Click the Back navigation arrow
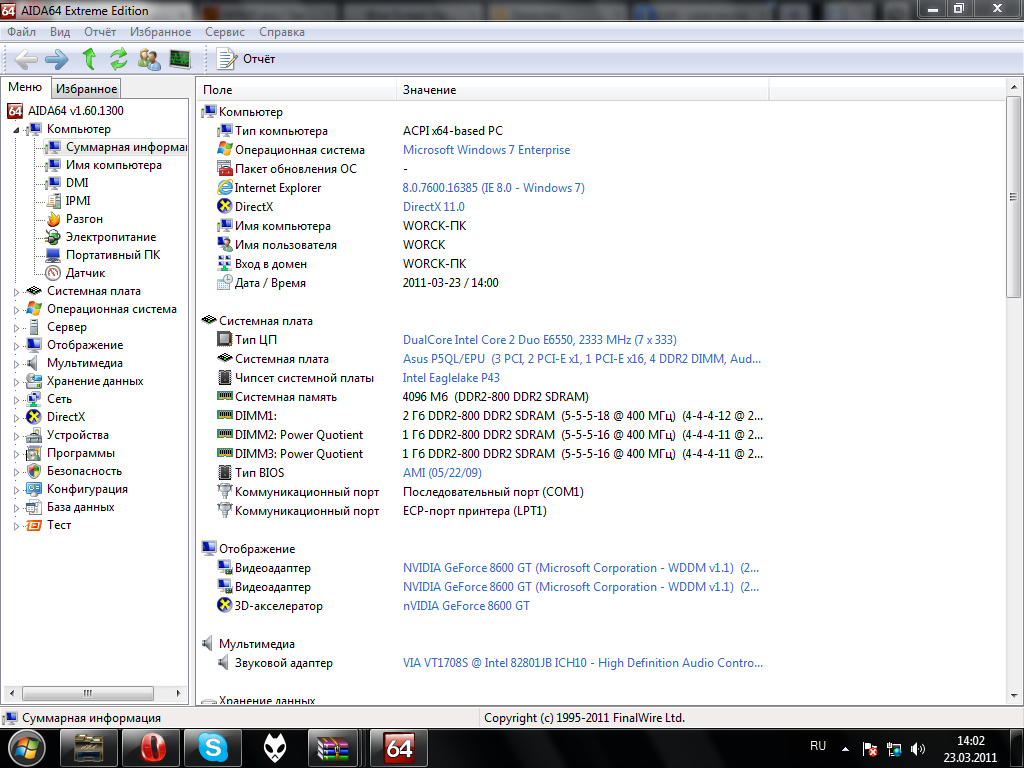The height and width of the screenshot is (768, 1024). pyautogui.click(x=25, y=59)
